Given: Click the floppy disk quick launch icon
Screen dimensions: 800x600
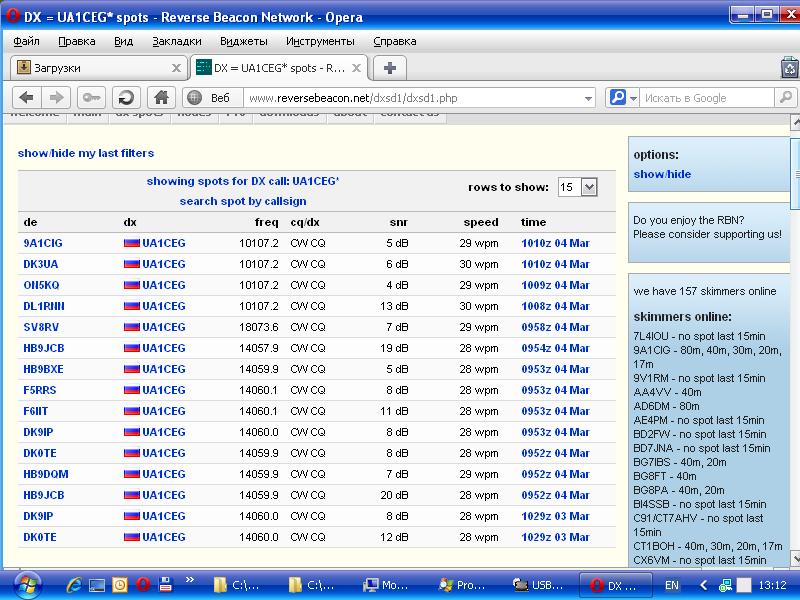Looking at the screenshot, I should click(x=165, y=585).
